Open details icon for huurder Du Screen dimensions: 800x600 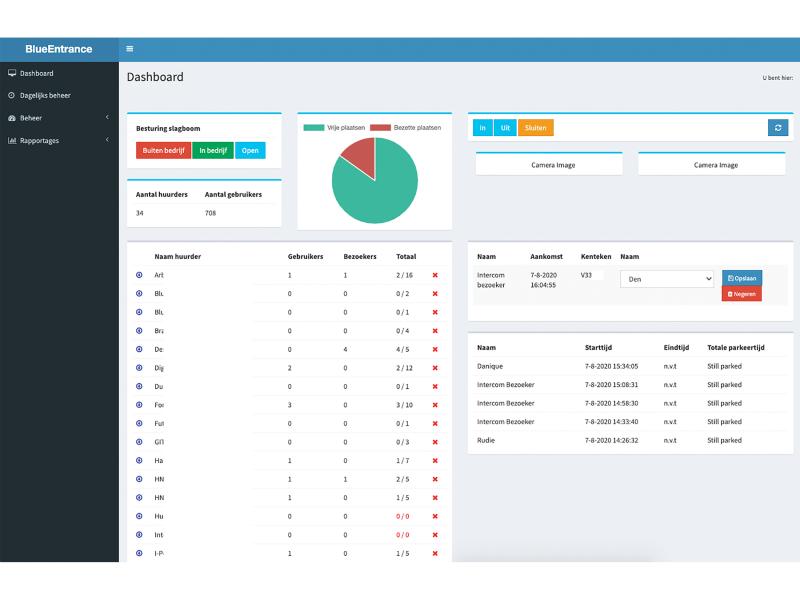pyautogui.click(x=139, y=386)
